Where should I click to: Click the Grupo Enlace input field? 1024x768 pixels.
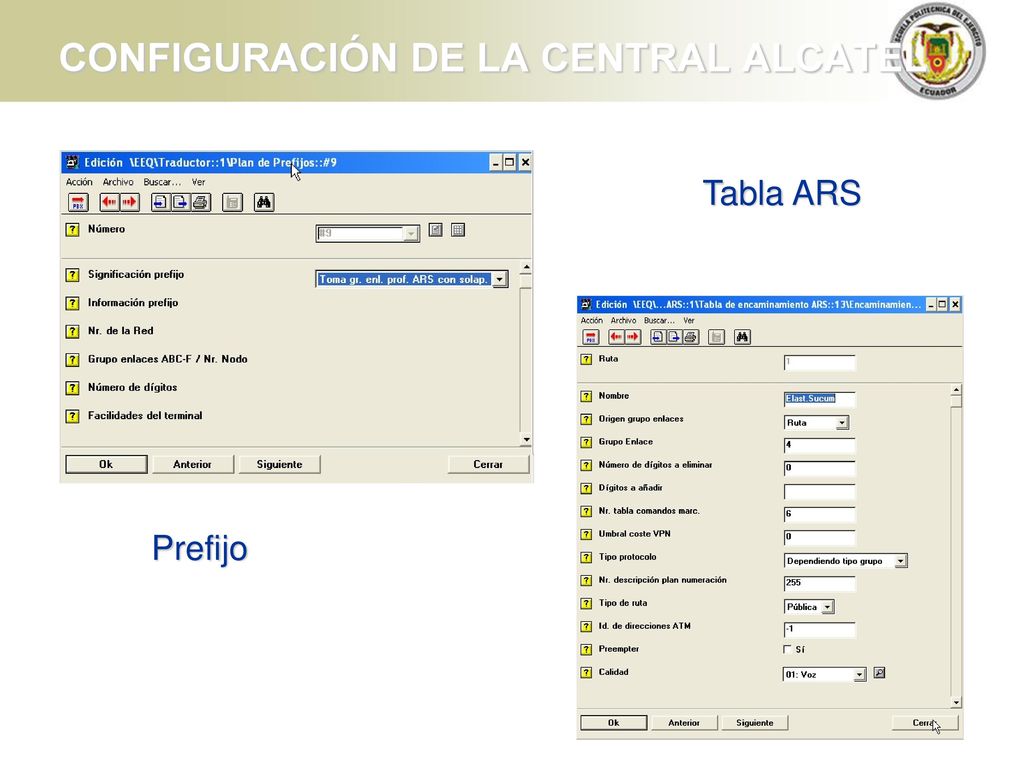click(x=819, y=445)
